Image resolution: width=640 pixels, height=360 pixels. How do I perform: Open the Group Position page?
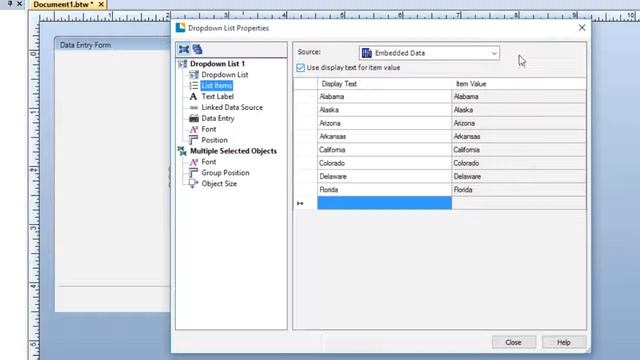[x=225, y=173]
